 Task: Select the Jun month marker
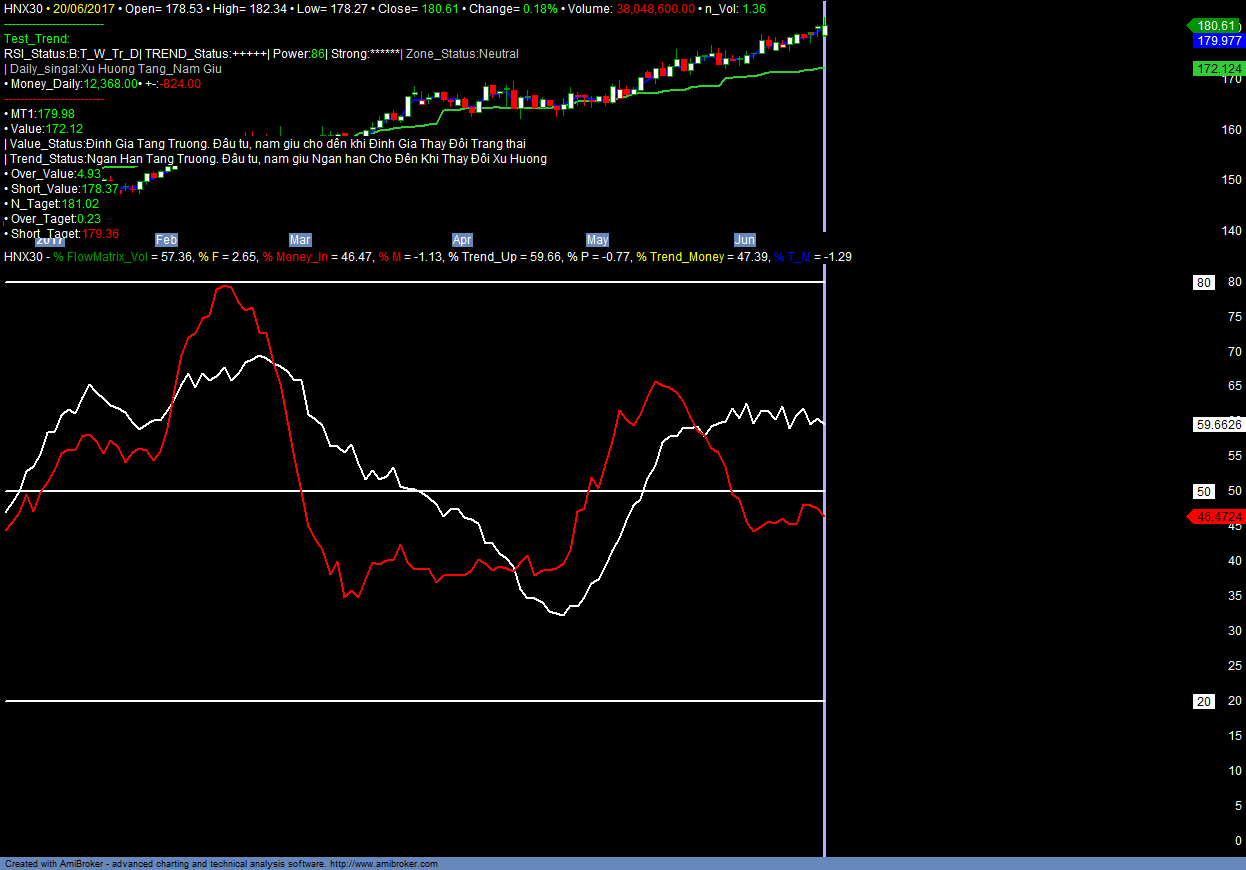745,240
